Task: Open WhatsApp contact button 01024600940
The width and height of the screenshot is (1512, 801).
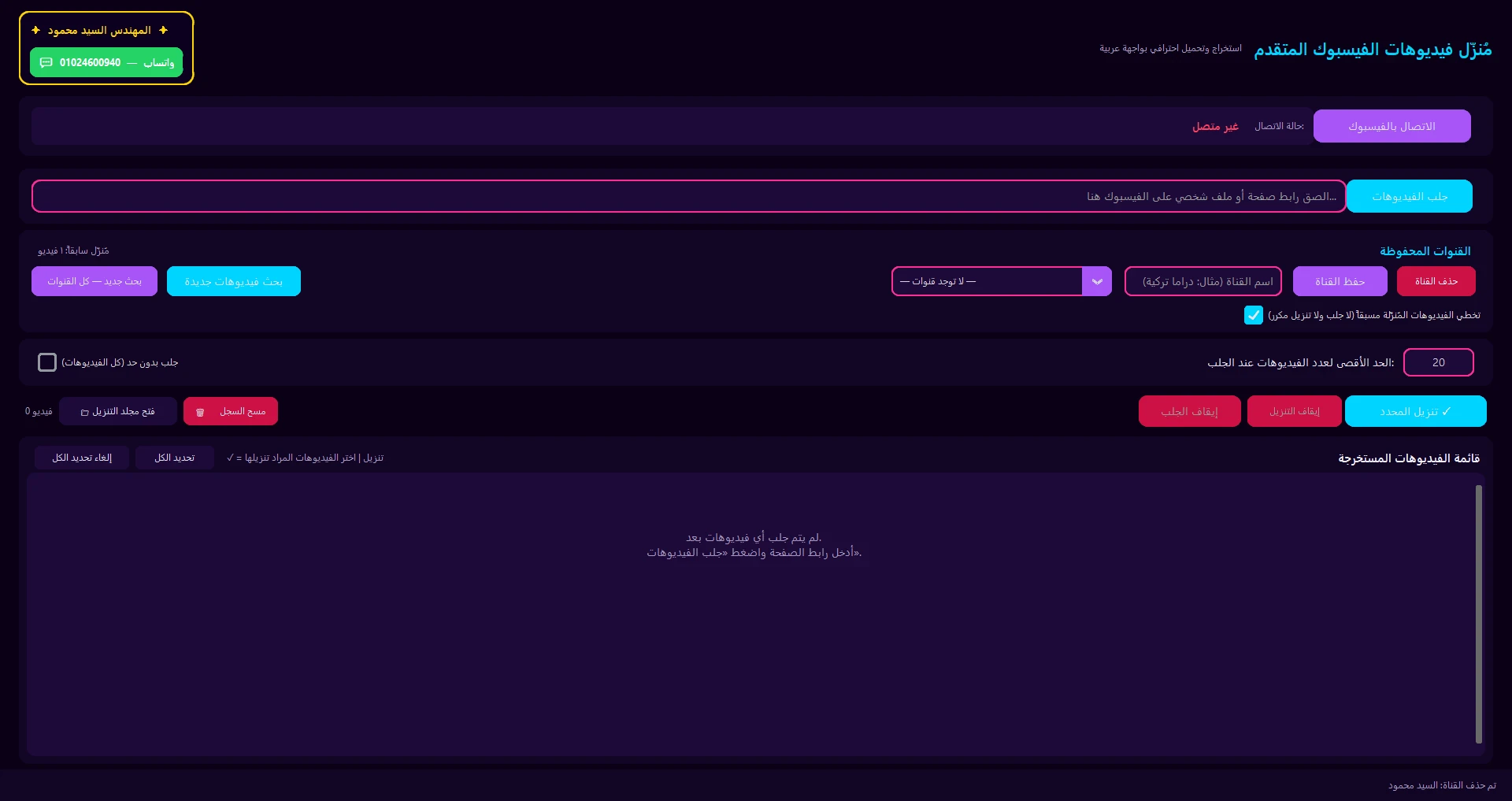Action: tap(106, 62)
